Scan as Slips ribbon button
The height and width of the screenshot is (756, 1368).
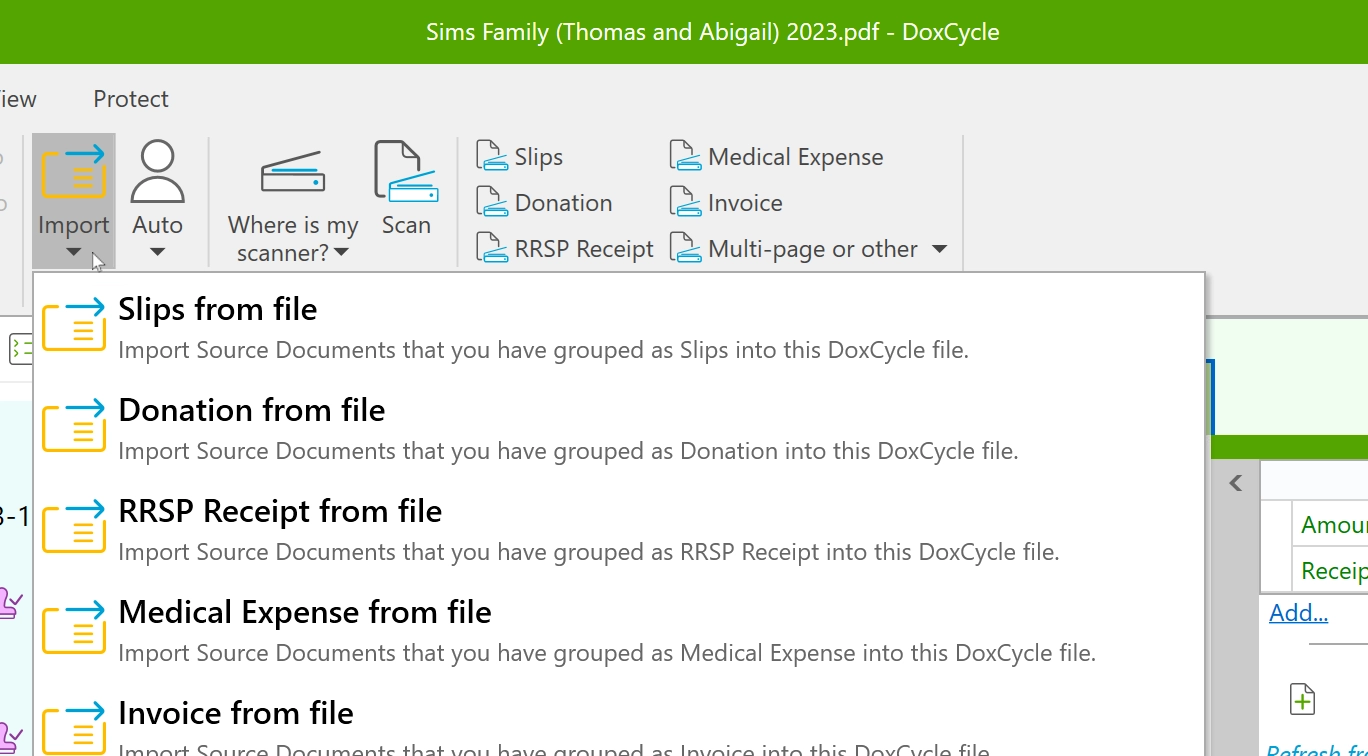(x=520, y=157)
